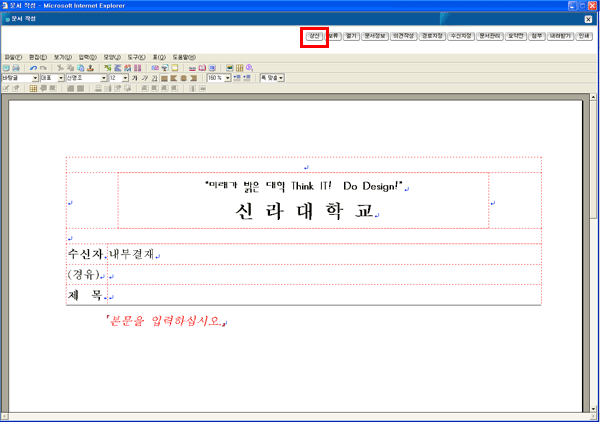Click the increase line spacing icon
The width and height of the screenshot is (600, 422).
247,78
